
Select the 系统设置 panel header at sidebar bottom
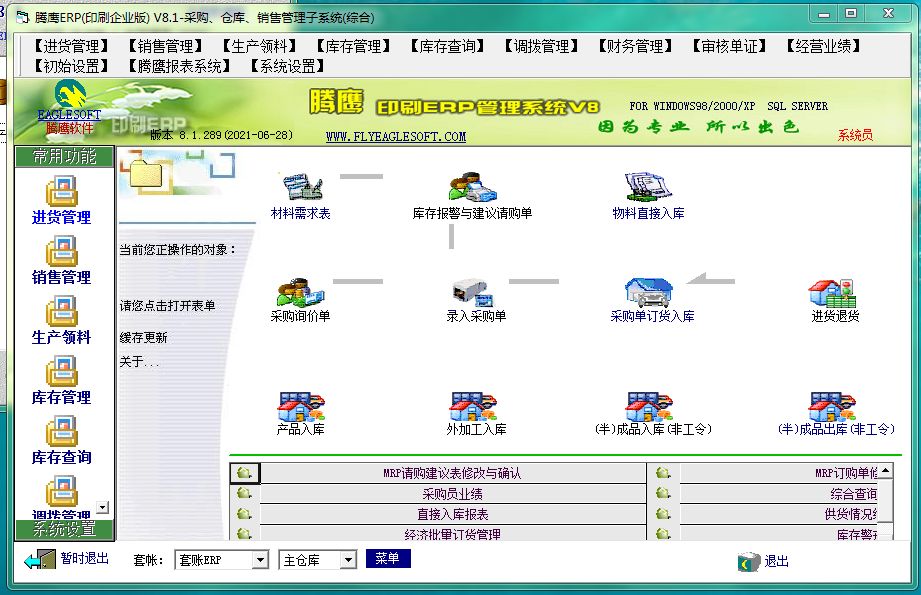[x=65, y=529]
